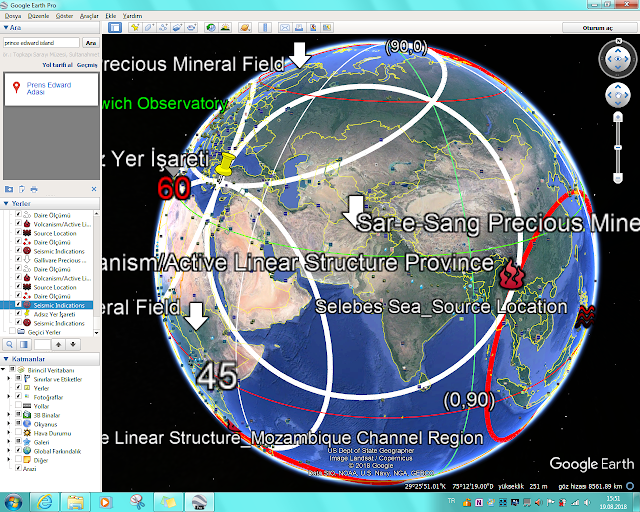Click the Ara search button
This screenshot has height=512, width=640.
(91, 42)
